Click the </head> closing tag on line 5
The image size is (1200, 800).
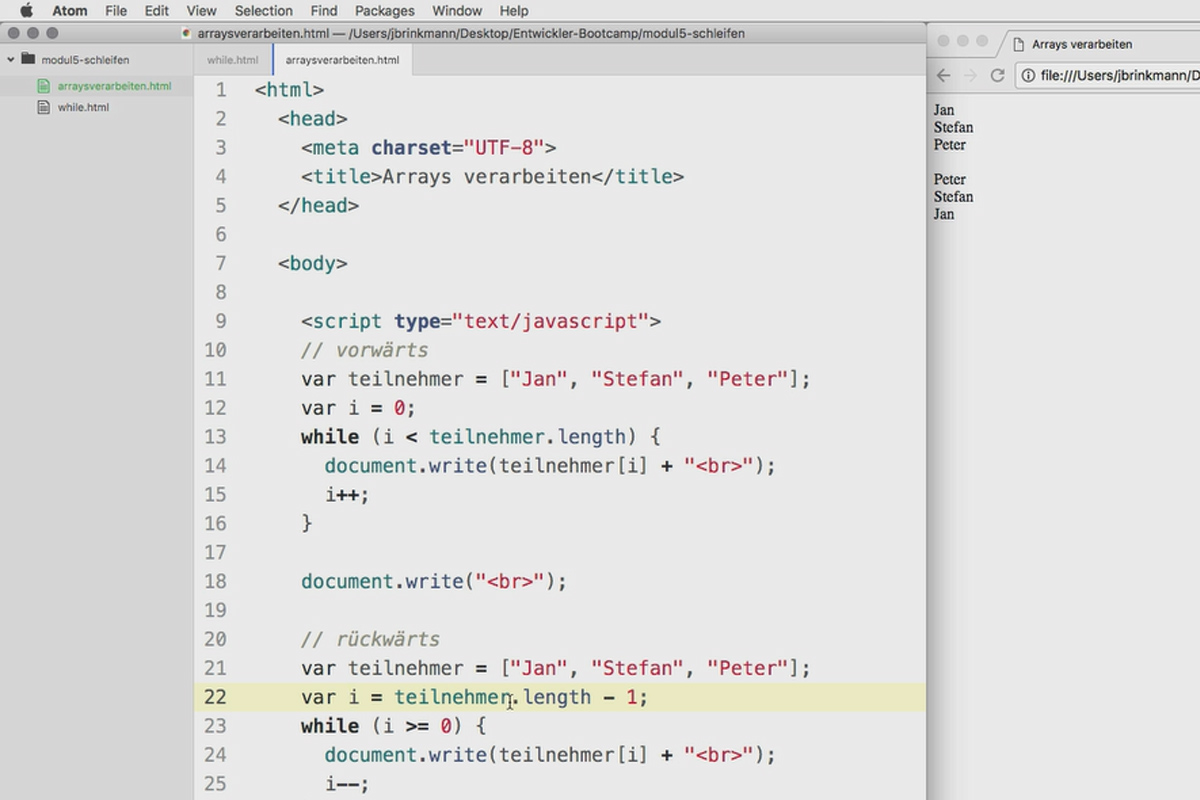pos(318,206)
